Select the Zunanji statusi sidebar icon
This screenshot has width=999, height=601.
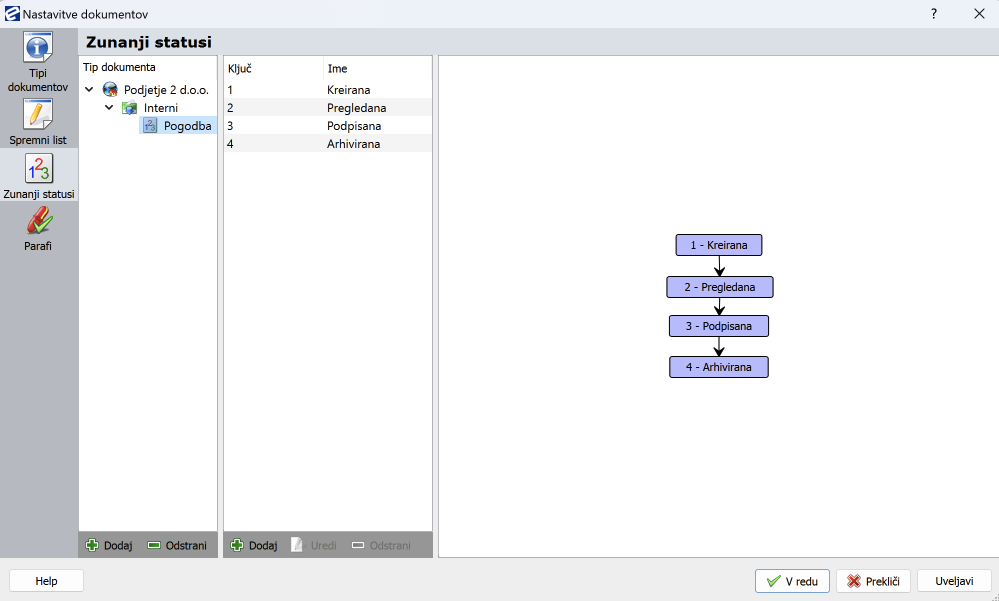tap(38, 168)
